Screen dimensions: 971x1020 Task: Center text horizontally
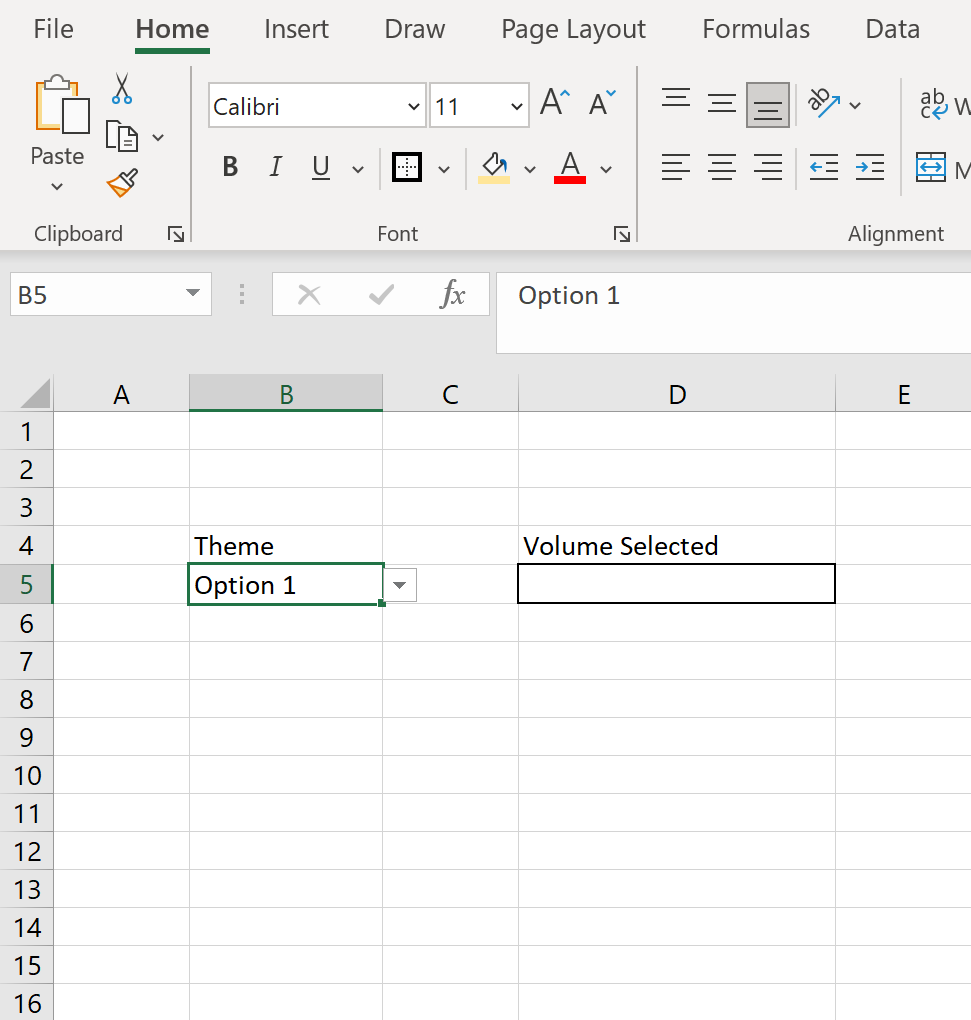point(722,167)
